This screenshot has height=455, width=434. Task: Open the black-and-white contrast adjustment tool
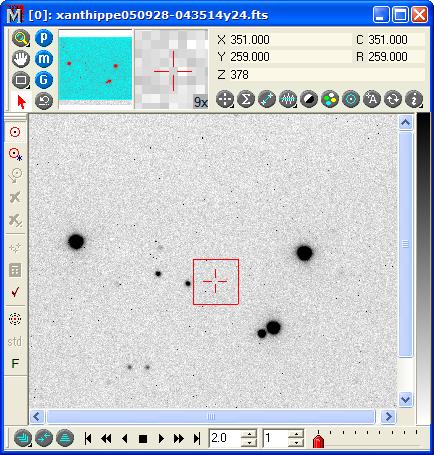pyautogui.click(x=309, y=99)
